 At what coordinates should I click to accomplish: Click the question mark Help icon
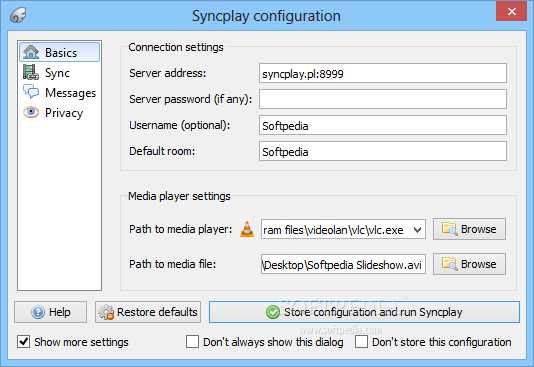pyautogui.click(x=38, y=312)
